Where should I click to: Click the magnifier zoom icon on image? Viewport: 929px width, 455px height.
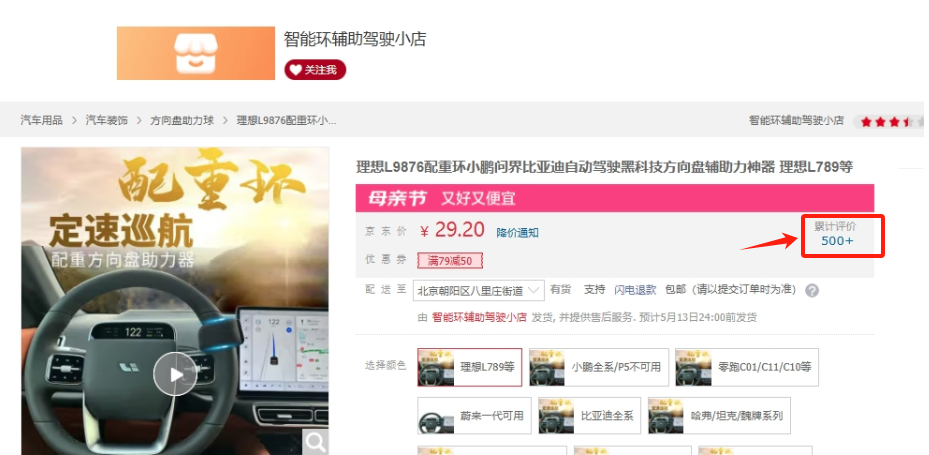pyautogui.click(x=316, y=441)
